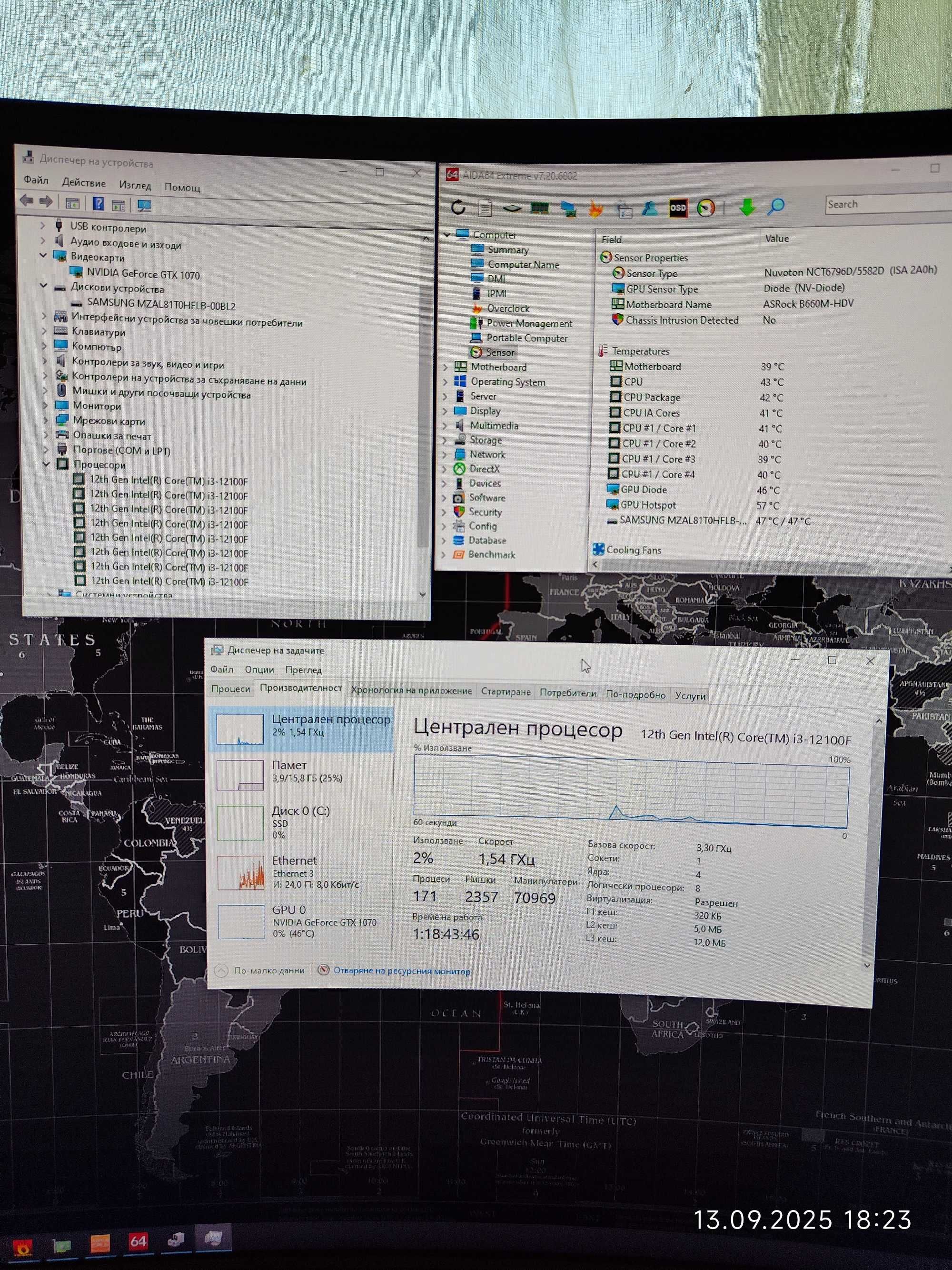Click the green download arrow icon in AIDA64
Viewport: 952px width, 1270px height.
[746, 207]
